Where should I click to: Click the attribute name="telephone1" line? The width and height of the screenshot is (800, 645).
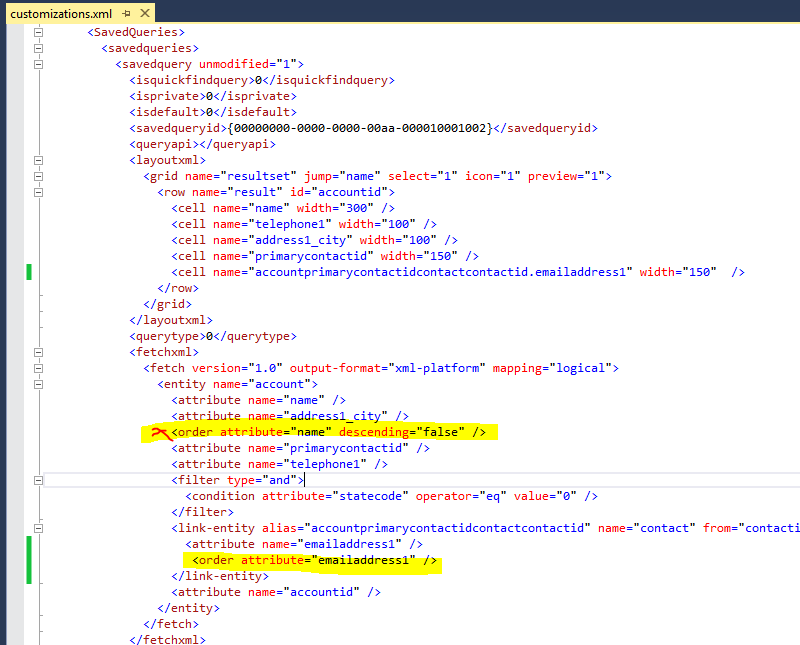coord(280,464)
